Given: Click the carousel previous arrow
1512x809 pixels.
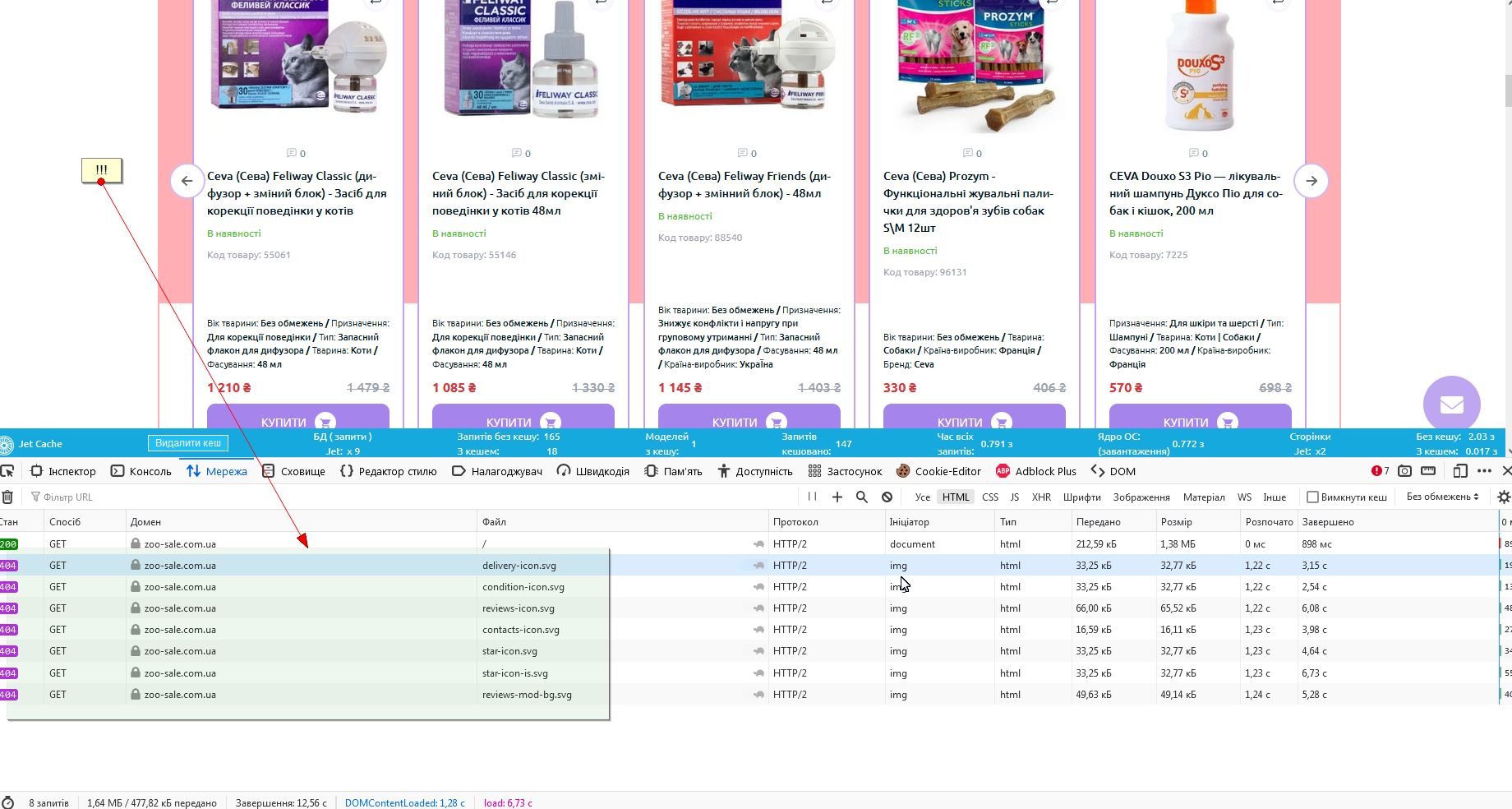Looking at the screenshot, I should pyautogui.click(x=187, y=181).
